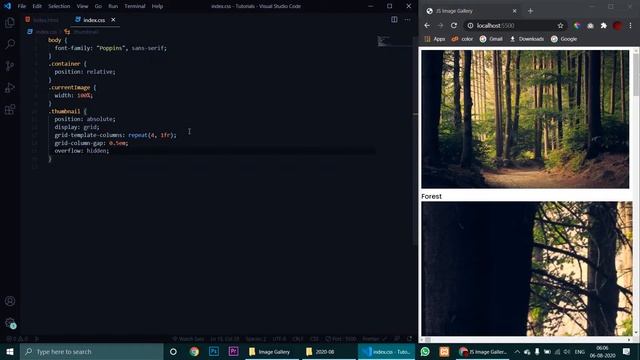Open Source Control view in activity bar
The image size is (640, 360).
click(x=10, y=66)
